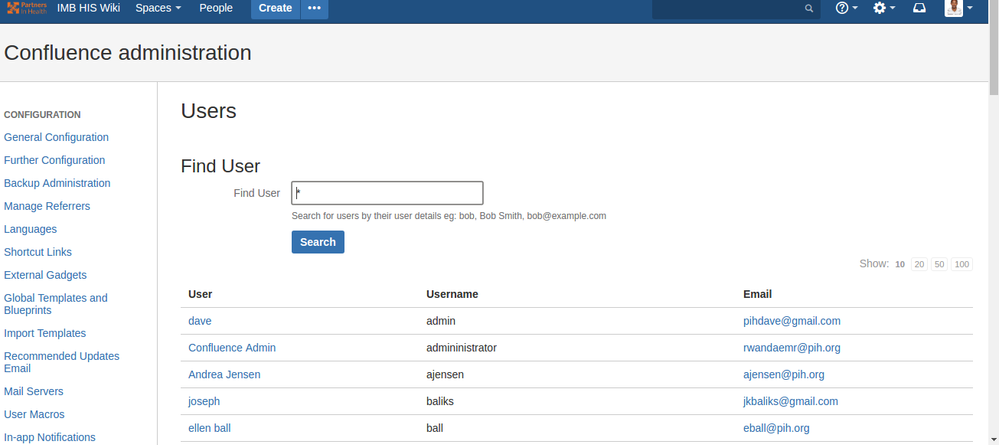Expand the Spaces dropdown menu

pyautogui.click(x=158, y=8)
